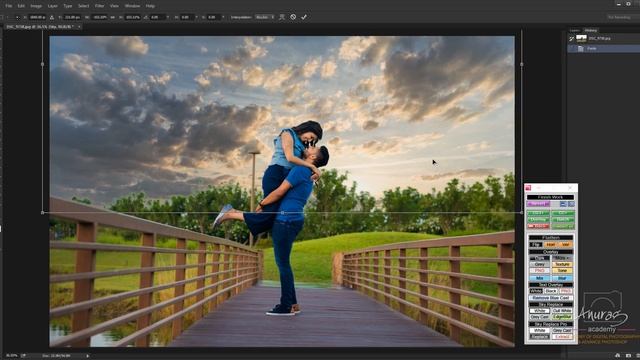Select the Paste history state
The image size is (640, 360).
(x=604, y=48)
